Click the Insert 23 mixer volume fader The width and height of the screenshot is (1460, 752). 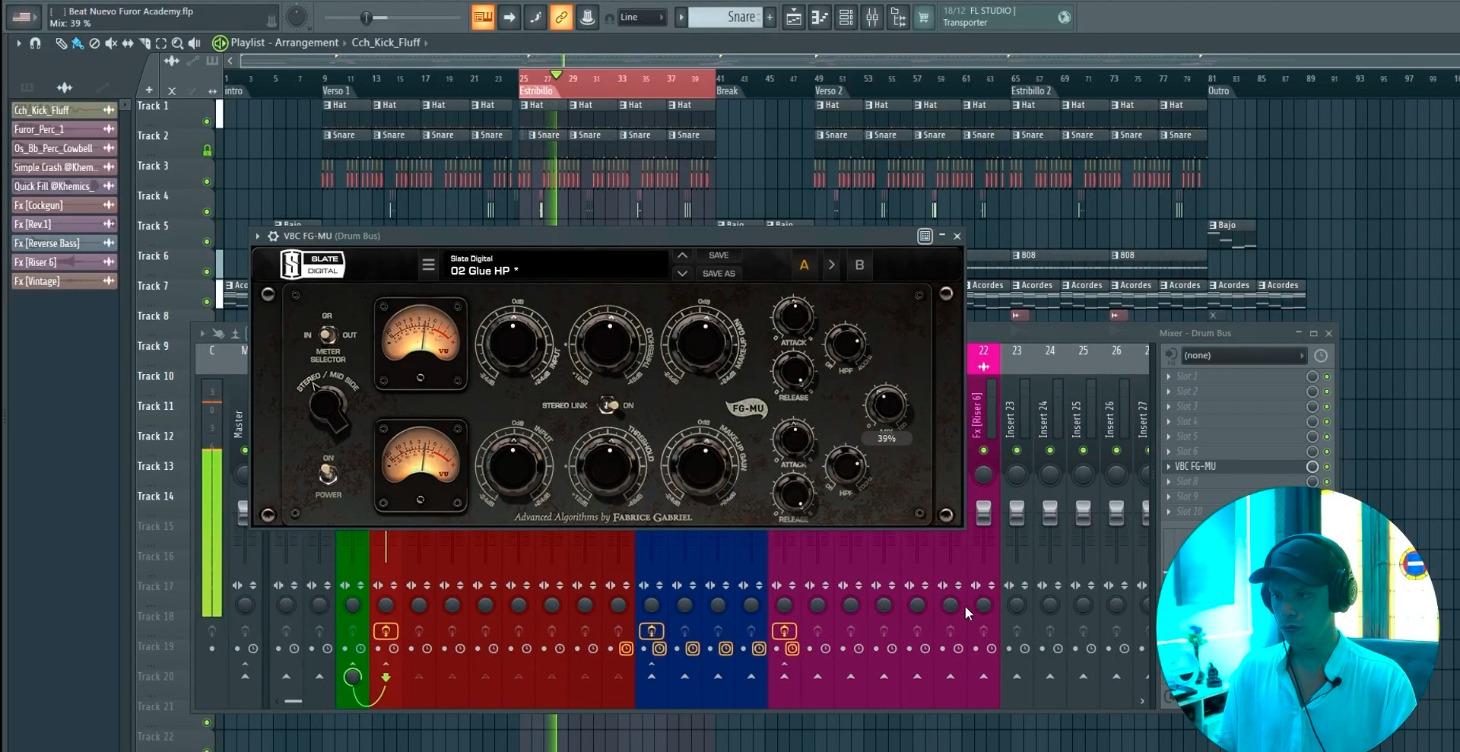[1017, 513]
